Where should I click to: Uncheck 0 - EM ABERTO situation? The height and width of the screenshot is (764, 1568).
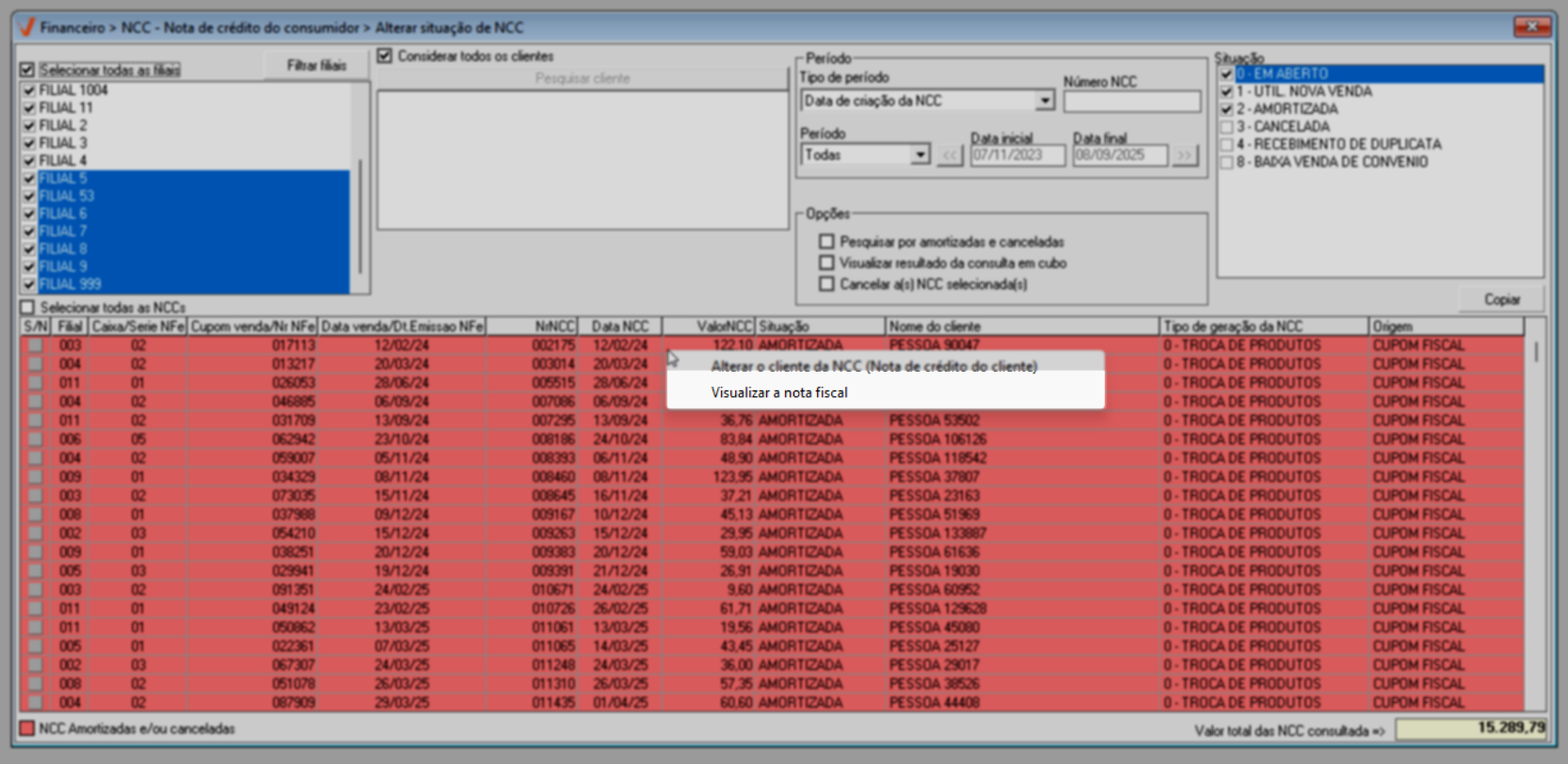pyautogui.click(x=1226, y=74)
